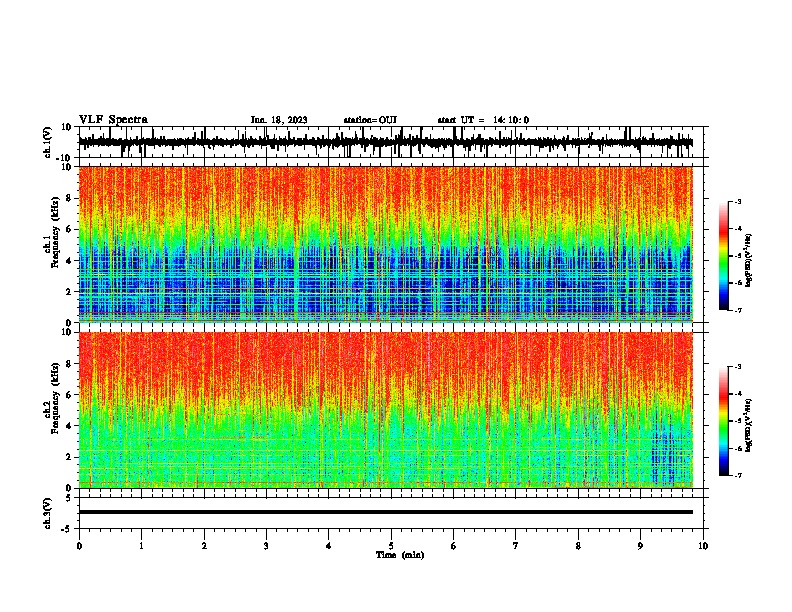Click the "-5" tick on ch.3(V) axis
792x612 pixels.
coord(68,529)
